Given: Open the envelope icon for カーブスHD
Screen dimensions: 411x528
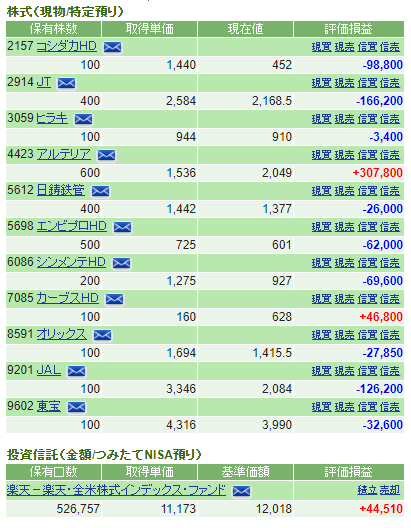Looking at the screenshot, I should [114, 299].
